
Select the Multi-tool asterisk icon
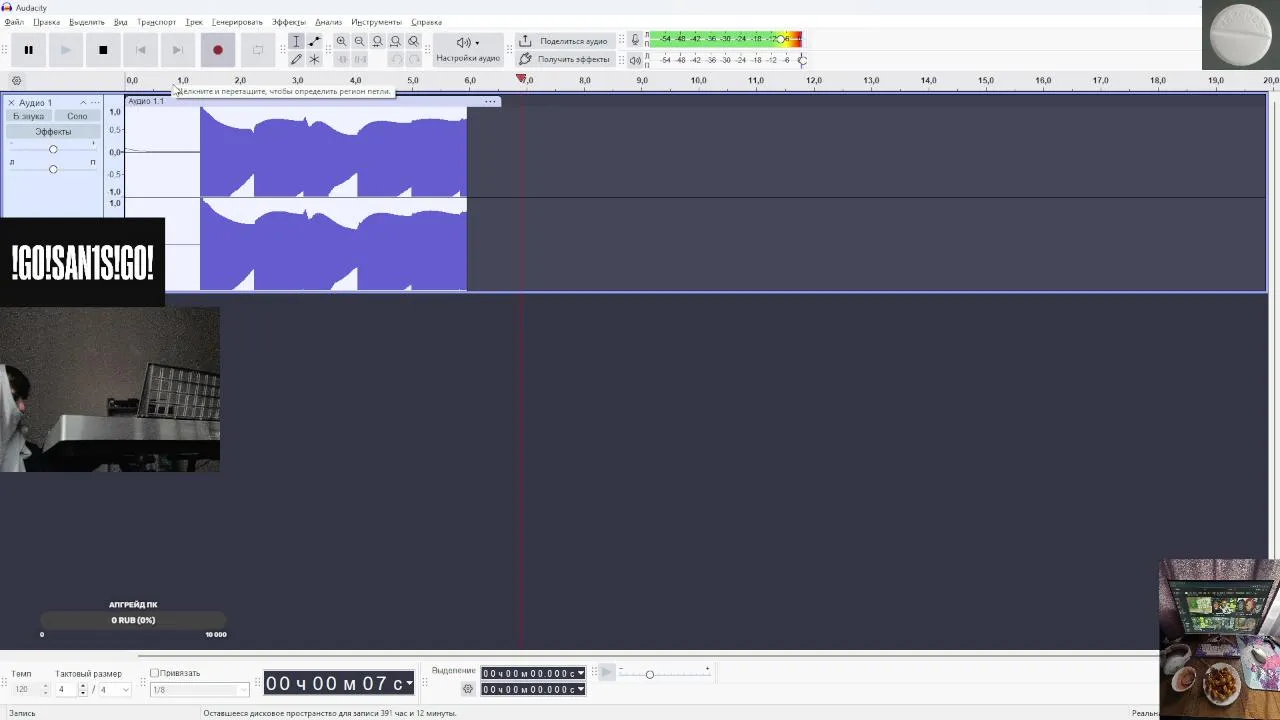(x=314, y=59)
